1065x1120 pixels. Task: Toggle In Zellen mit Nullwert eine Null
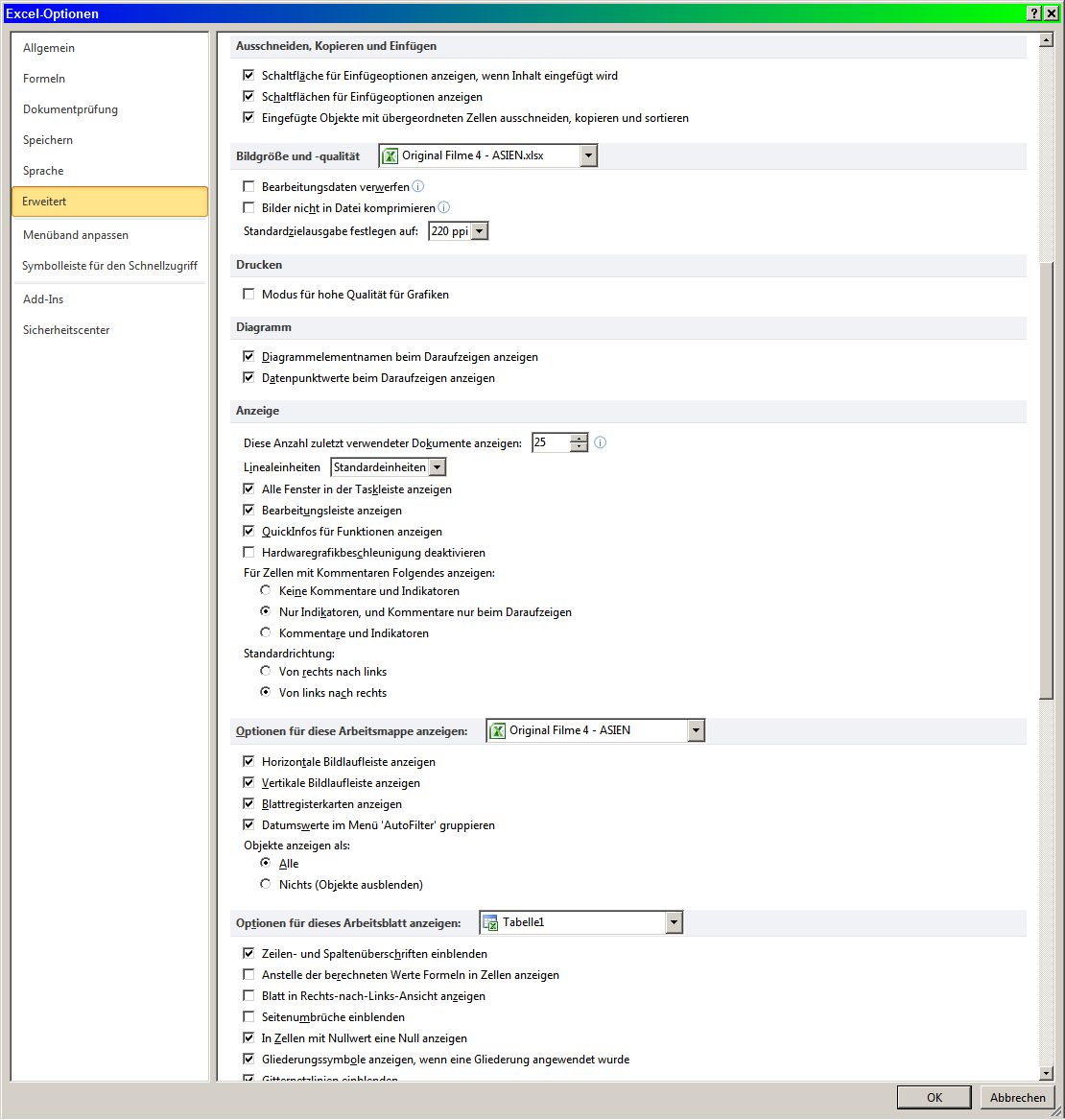pos(248,1037)
